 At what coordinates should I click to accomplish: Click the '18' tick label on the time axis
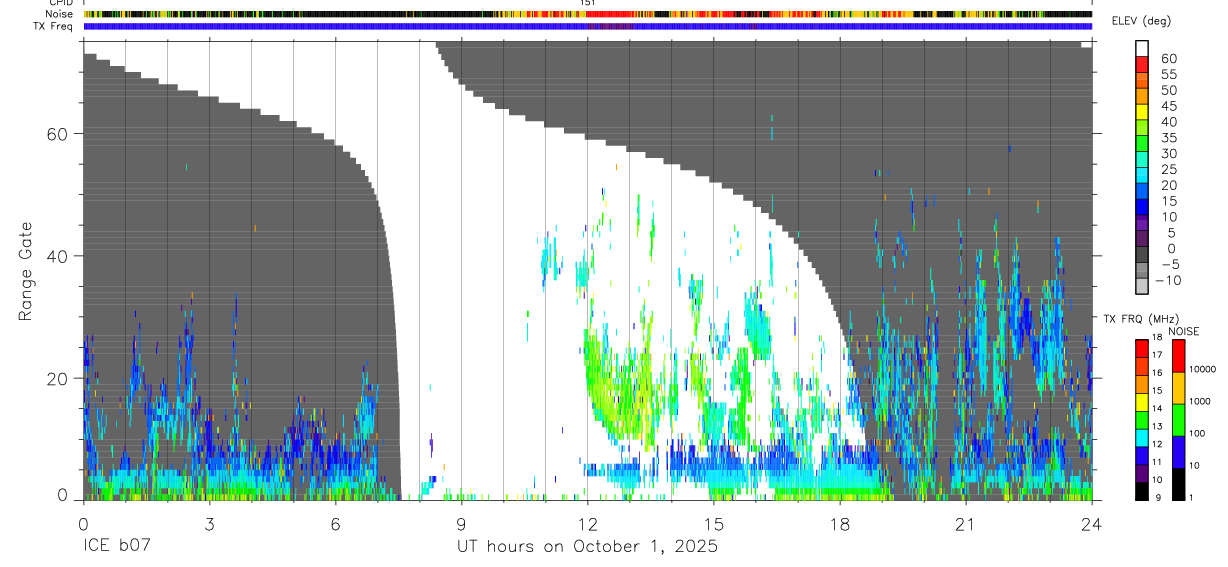pyautogui.click(x=839, y=524)
